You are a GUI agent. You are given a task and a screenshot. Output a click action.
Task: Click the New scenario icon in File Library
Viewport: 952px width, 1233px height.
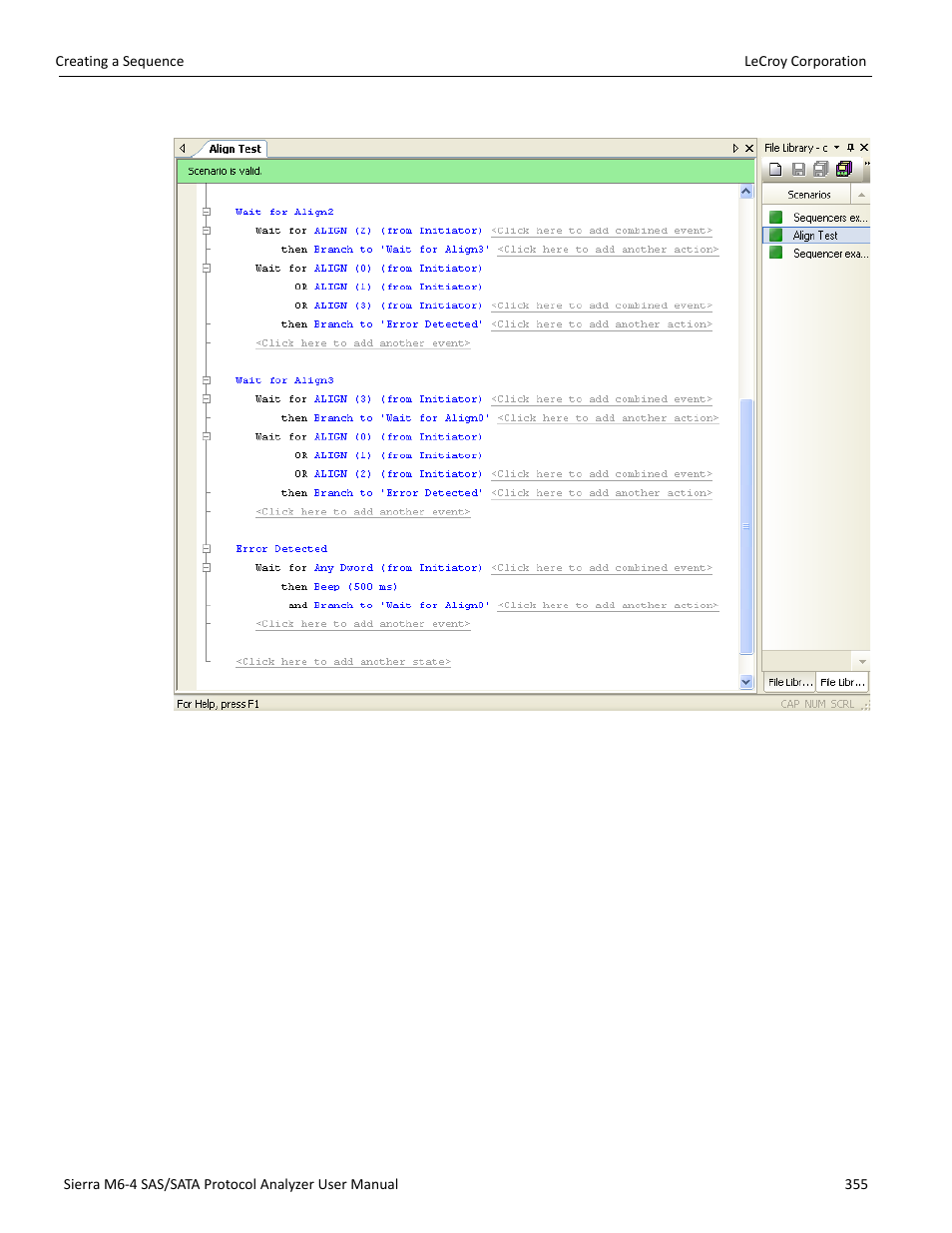775,170
